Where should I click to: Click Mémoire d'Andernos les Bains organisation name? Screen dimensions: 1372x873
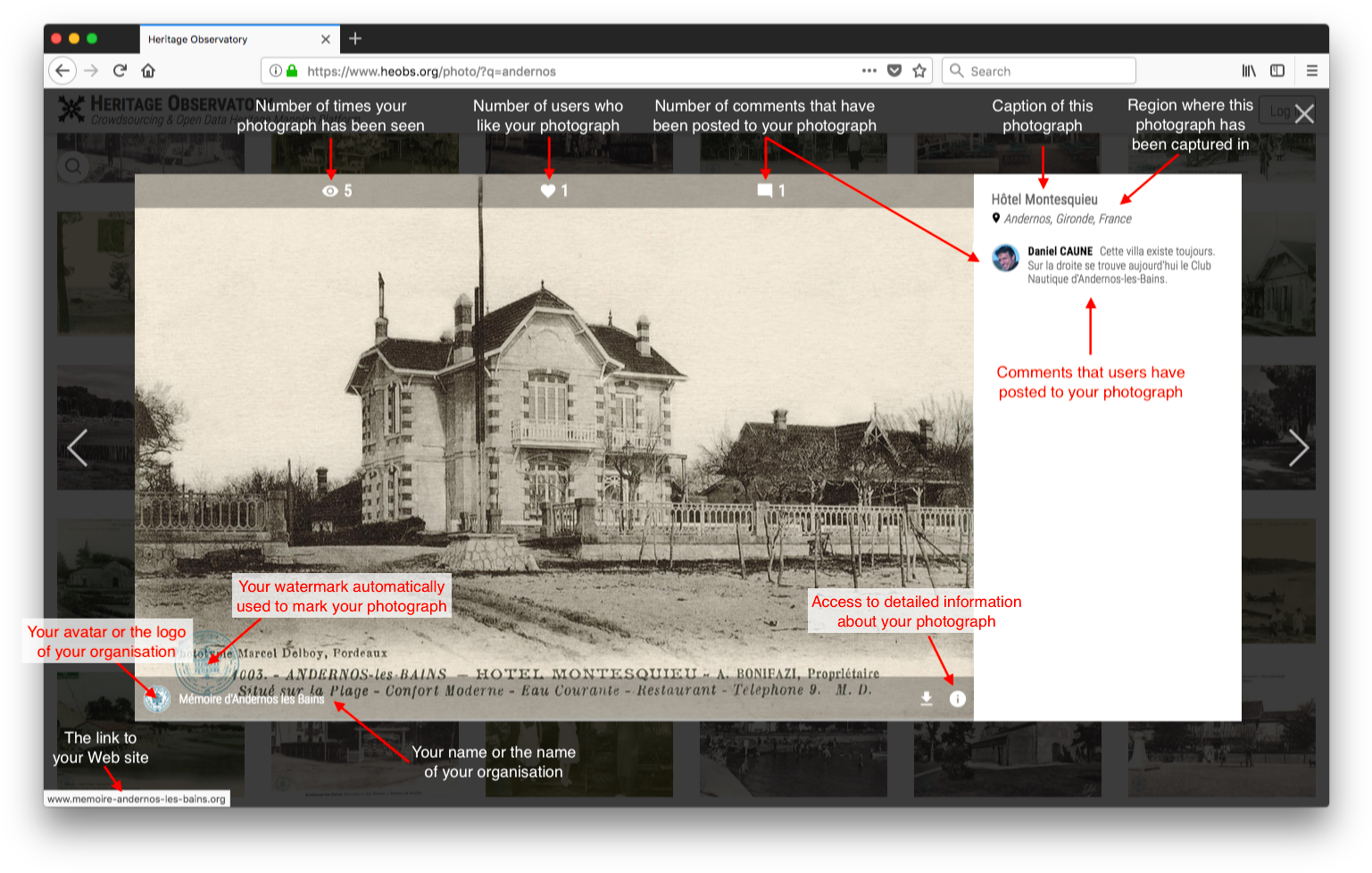(x=252, y=699)
